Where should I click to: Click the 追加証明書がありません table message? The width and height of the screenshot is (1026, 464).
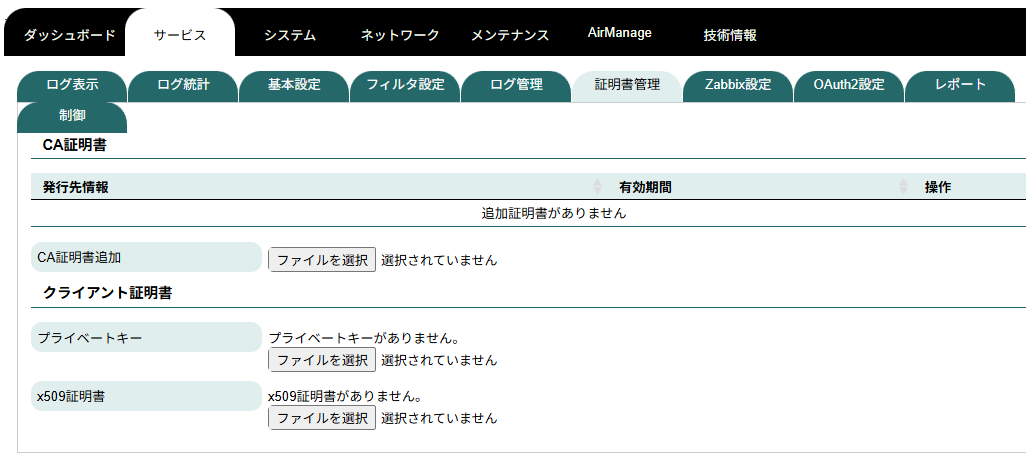coord(554,213)
